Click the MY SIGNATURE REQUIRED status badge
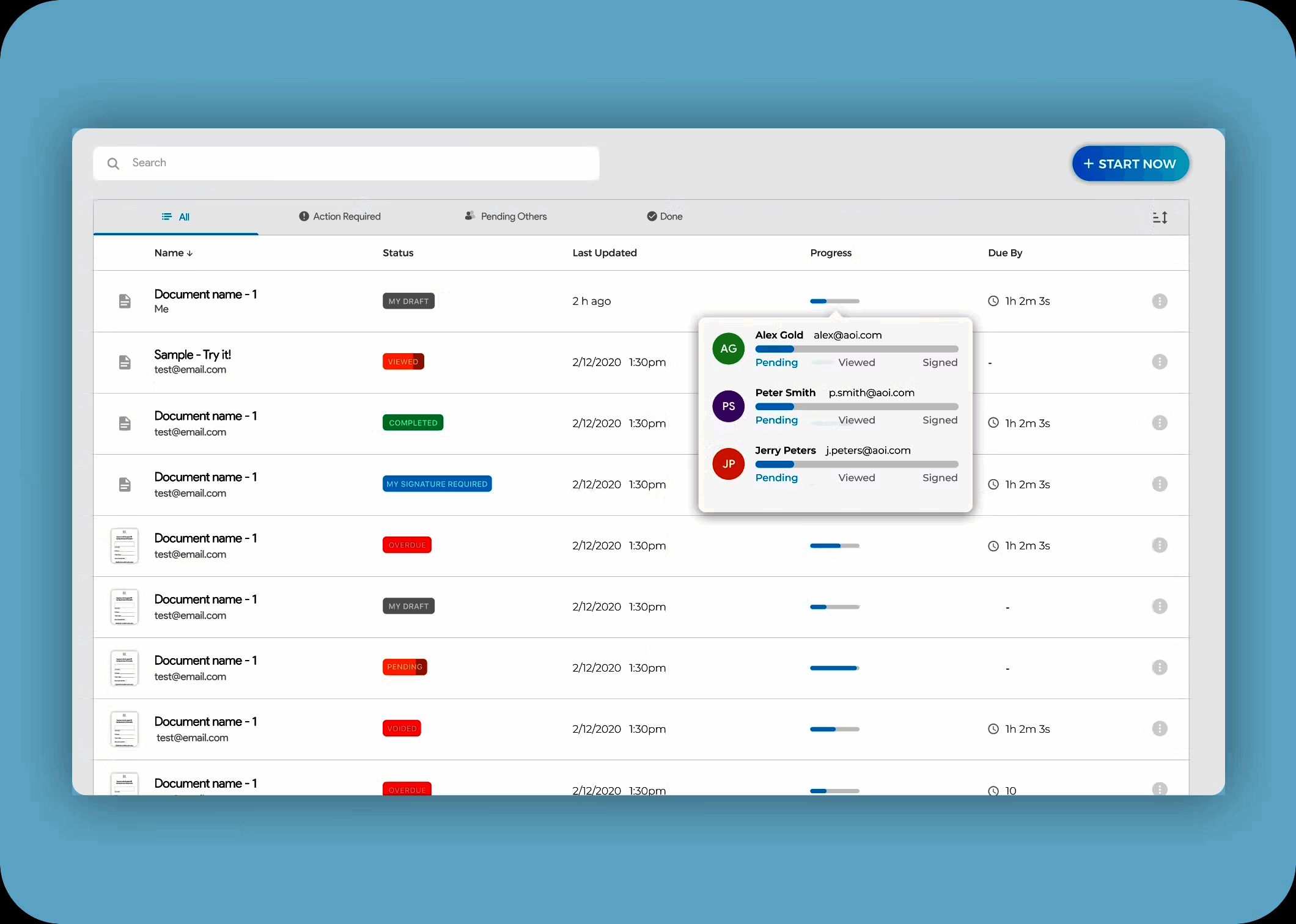The height and width of the screenshot is (924, 1296). click(x=437, y=484)
